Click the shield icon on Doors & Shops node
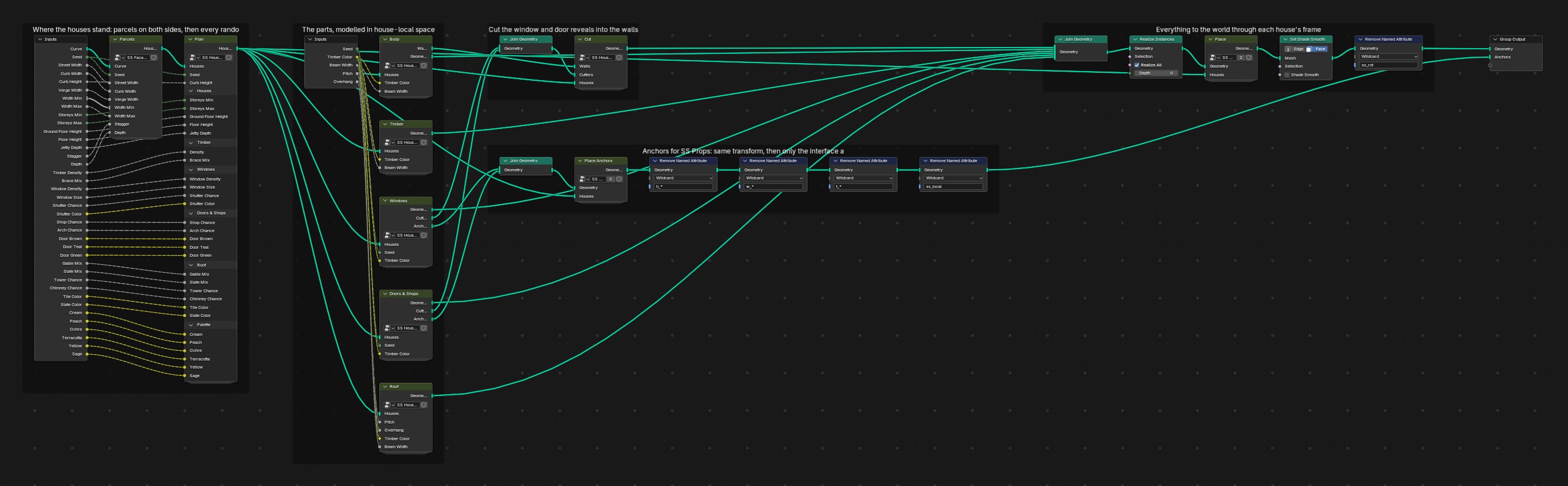 pos(424,328)
